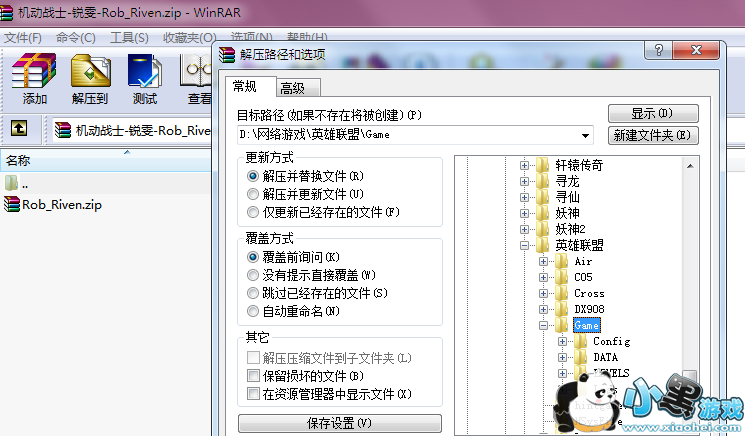Click the dialog help question mark button
This screenshot has height=436, width=745.
pyautogui.click(x=658, y=50)
